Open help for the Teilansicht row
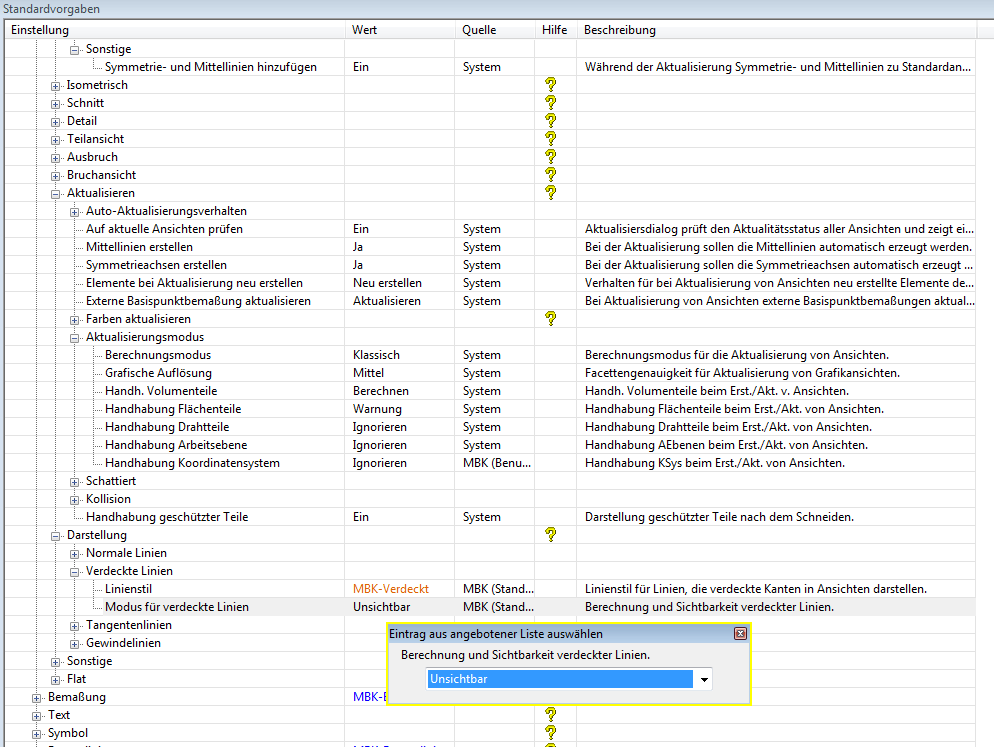994x747 pixels. pyautogui.click(x=550, y=138)
